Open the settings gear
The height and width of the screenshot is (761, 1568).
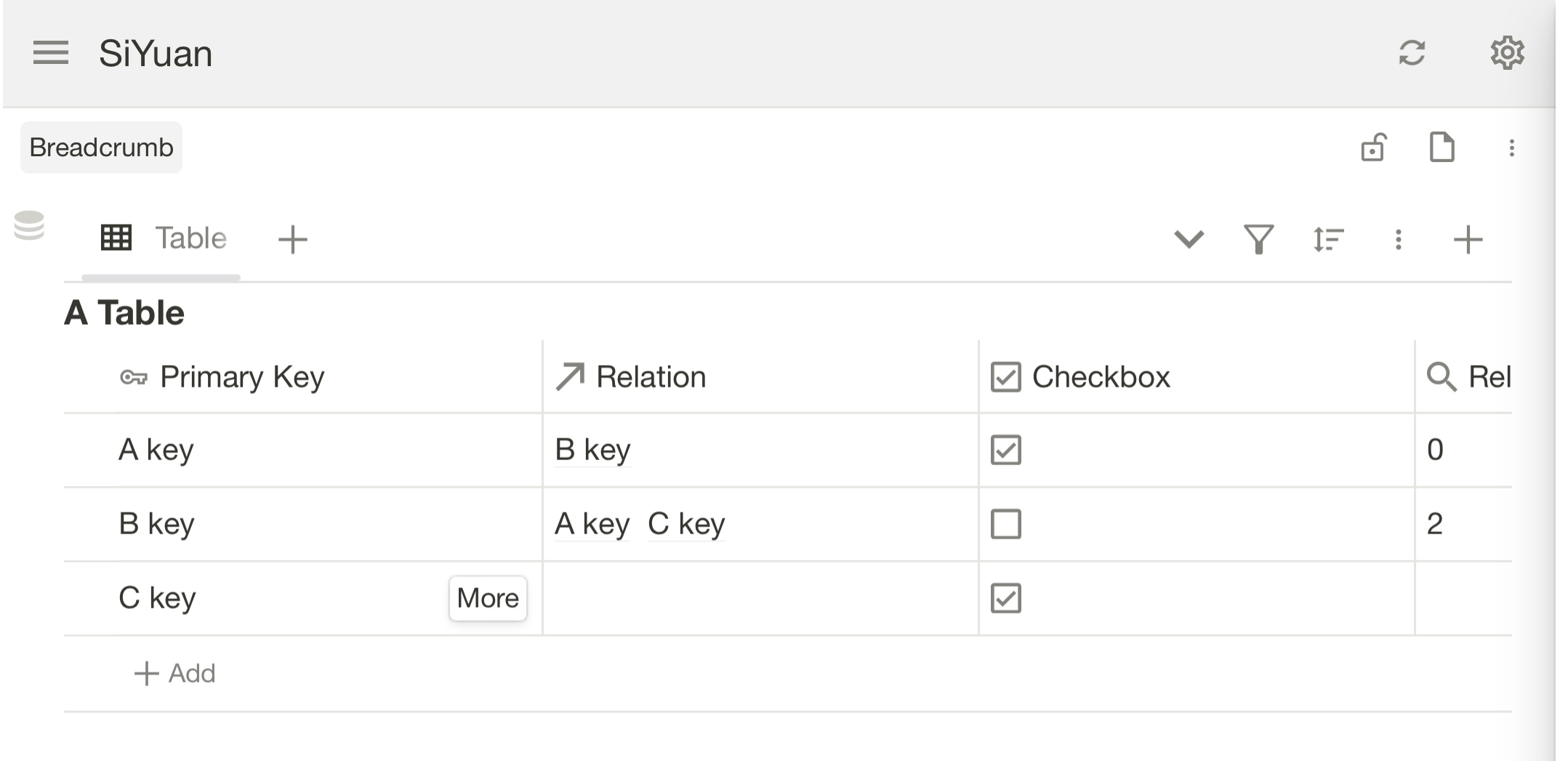[1507, 53]
